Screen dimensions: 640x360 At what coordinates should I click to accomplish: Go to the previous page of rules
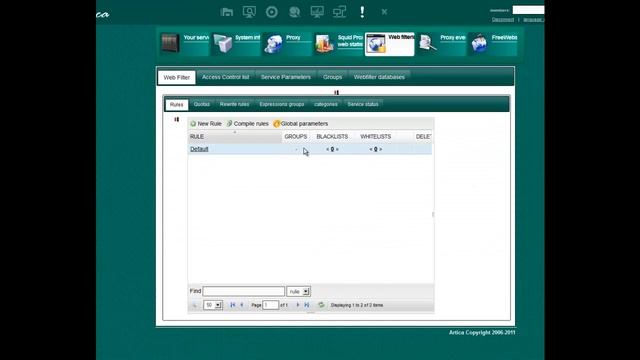point(242,305)
